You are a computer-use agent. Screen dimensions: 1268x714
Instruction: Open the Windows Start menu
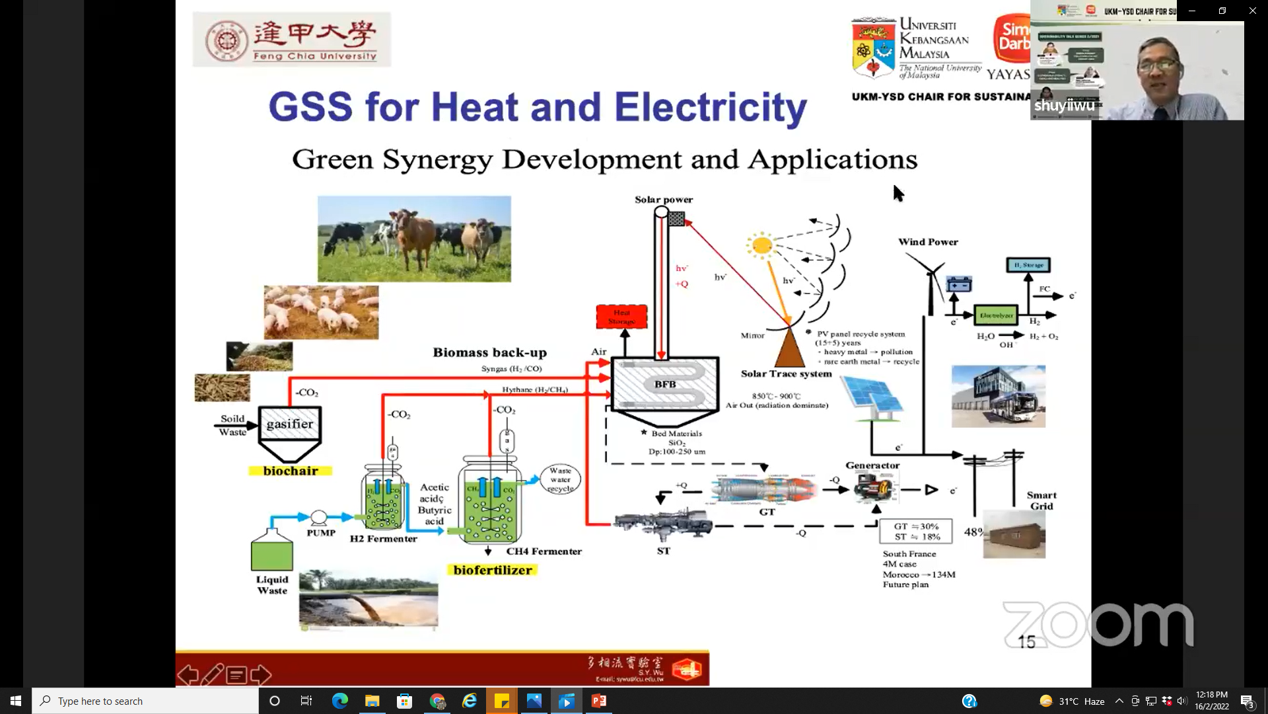coord(15,701)
